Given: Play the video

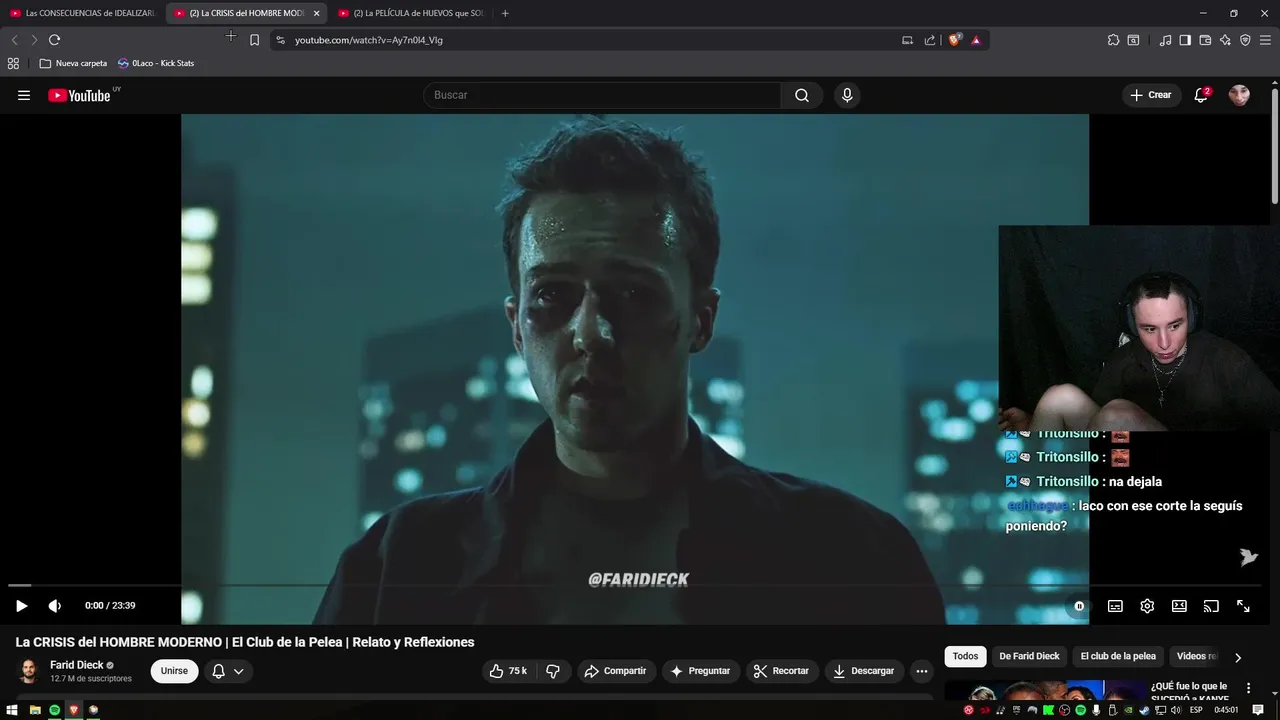Looking at the screenshot, I should (x=21, y=605).
